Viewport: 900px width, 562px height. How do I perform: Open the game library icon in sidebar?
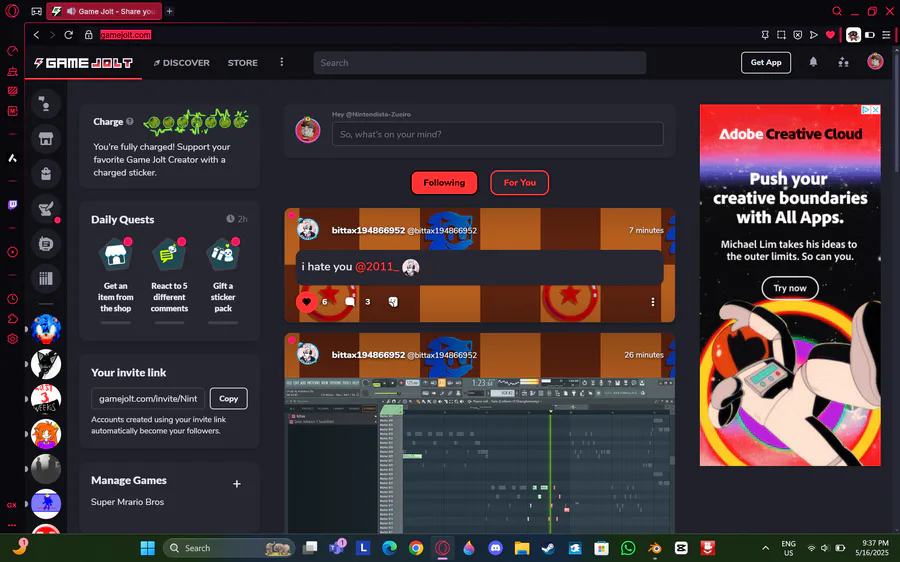(46, 279)
